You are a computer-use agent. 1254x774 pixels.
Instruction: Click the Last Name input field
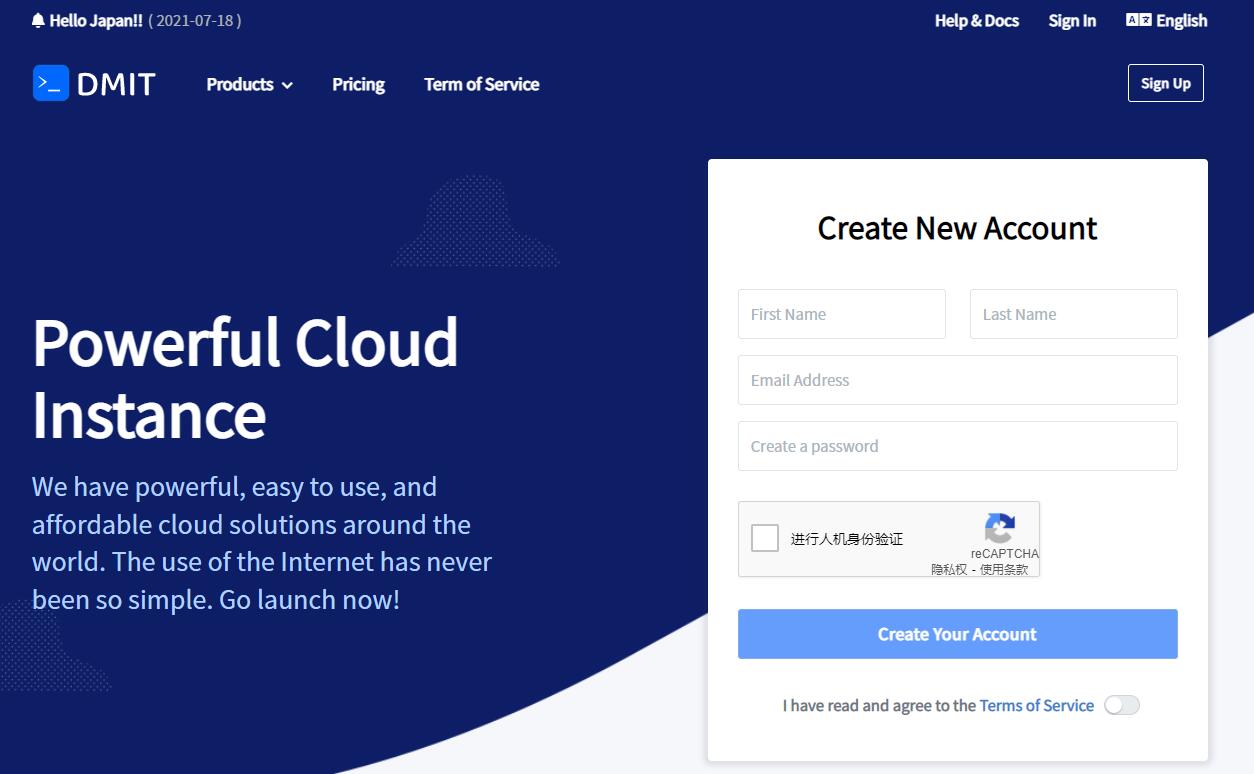[1074, 314]
